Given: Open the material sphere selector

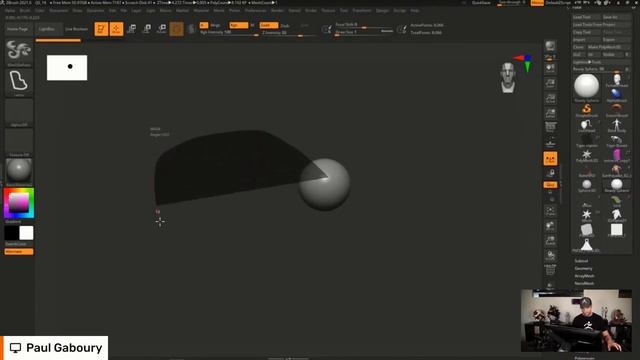Looking at the screenshot, I should pos(19,171).
